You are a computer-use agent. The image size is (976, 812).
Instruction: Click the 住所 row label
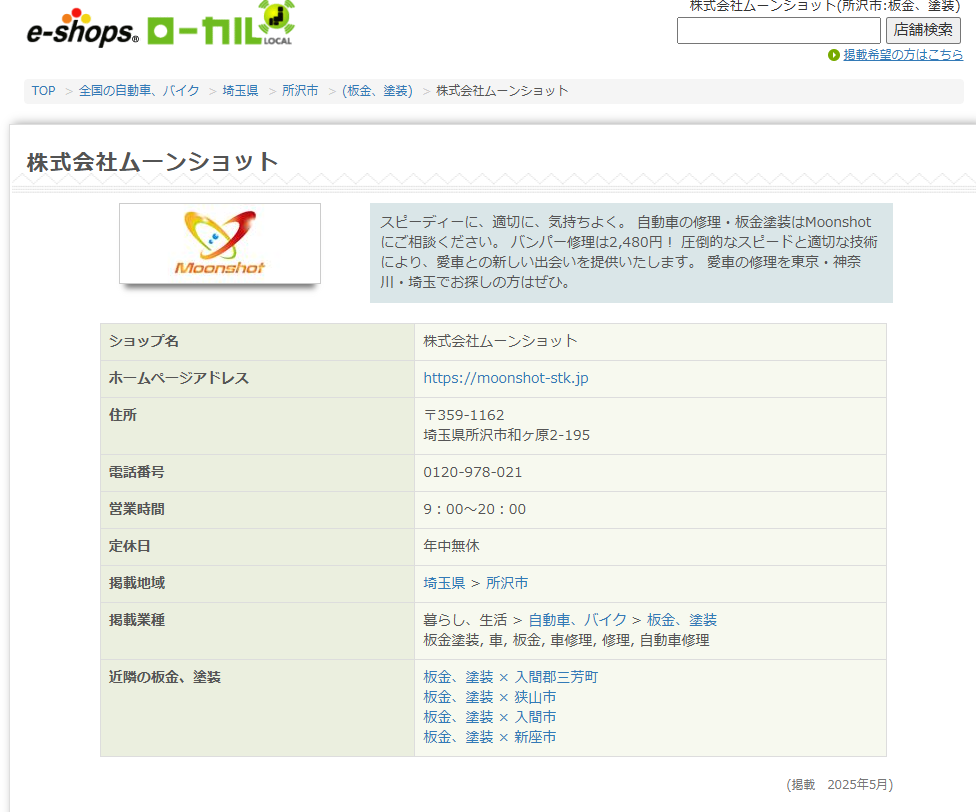click(x=123, y=415)
